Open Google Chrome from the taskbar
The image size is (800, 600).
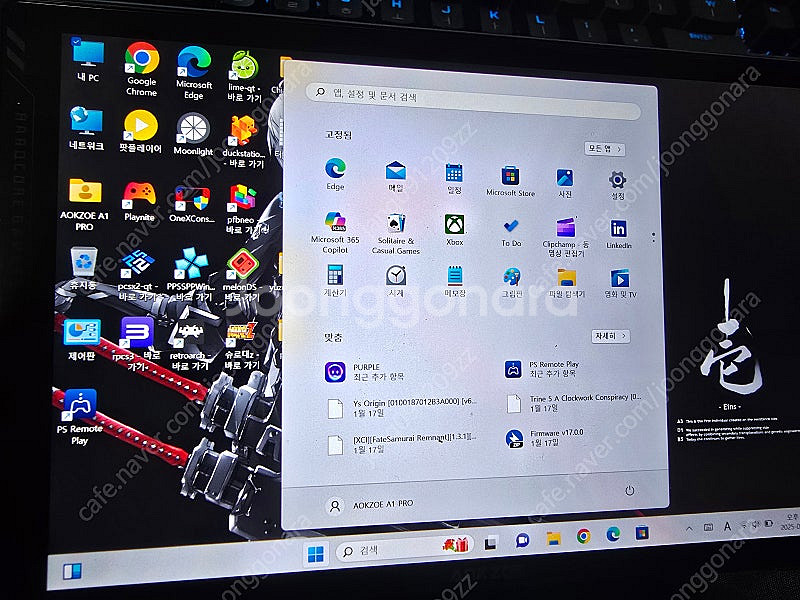(x=583, y=536)
